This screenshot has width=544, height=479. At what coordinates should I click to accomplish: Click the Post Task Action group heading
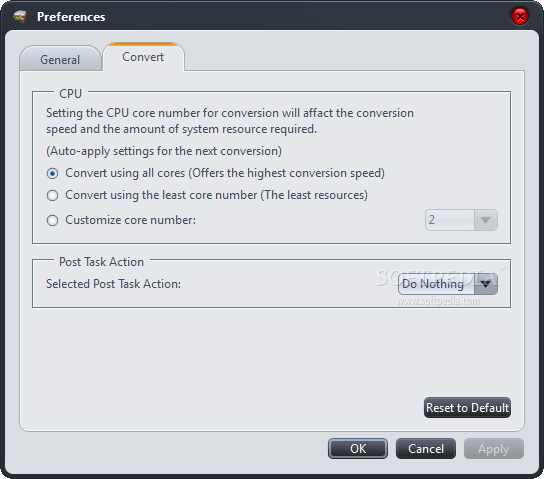tap(101, 262)
